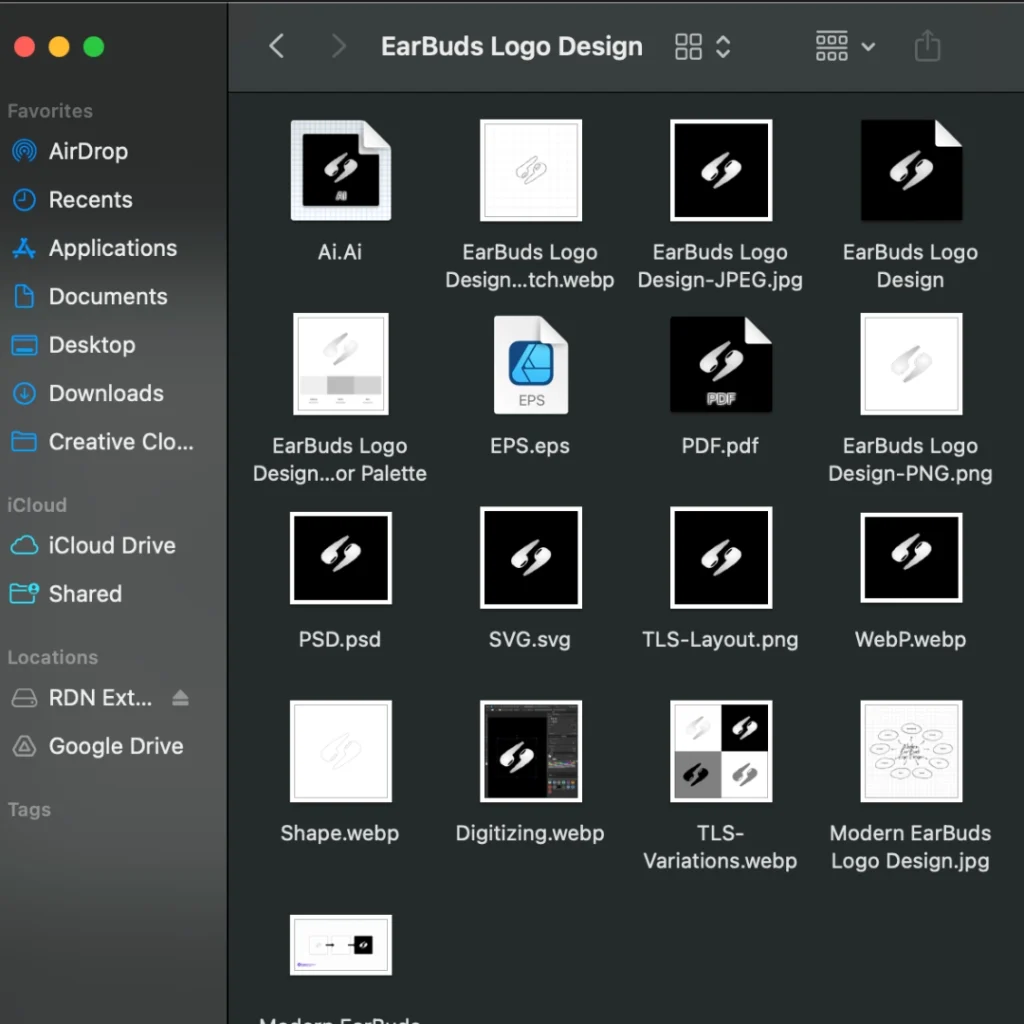1024x1024 pixels.
Task: Open the icon view switcher dropdown
Action: click(x=703, y=46)
